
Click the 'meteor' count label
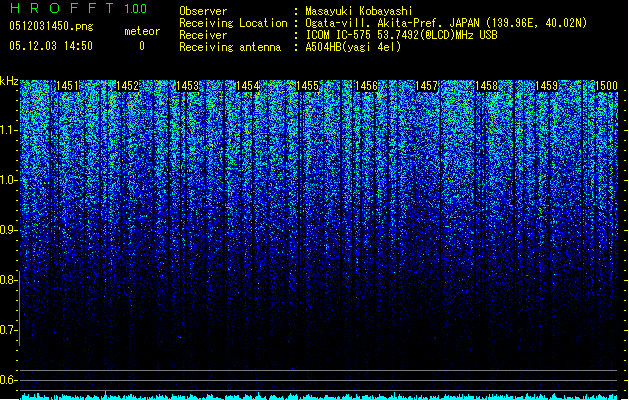click(142, 31)
